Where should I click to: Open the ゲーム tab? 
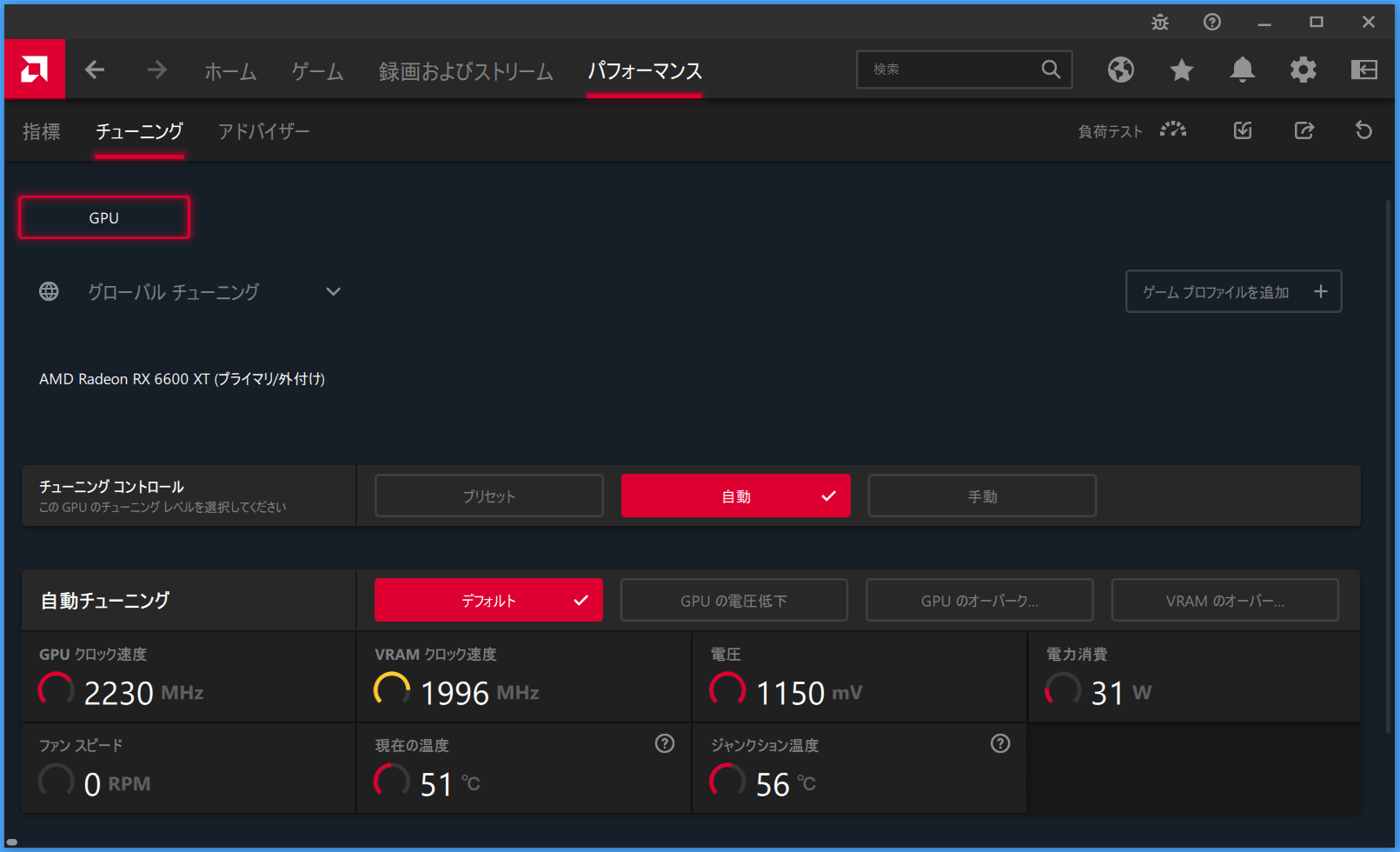coord(317,71)
